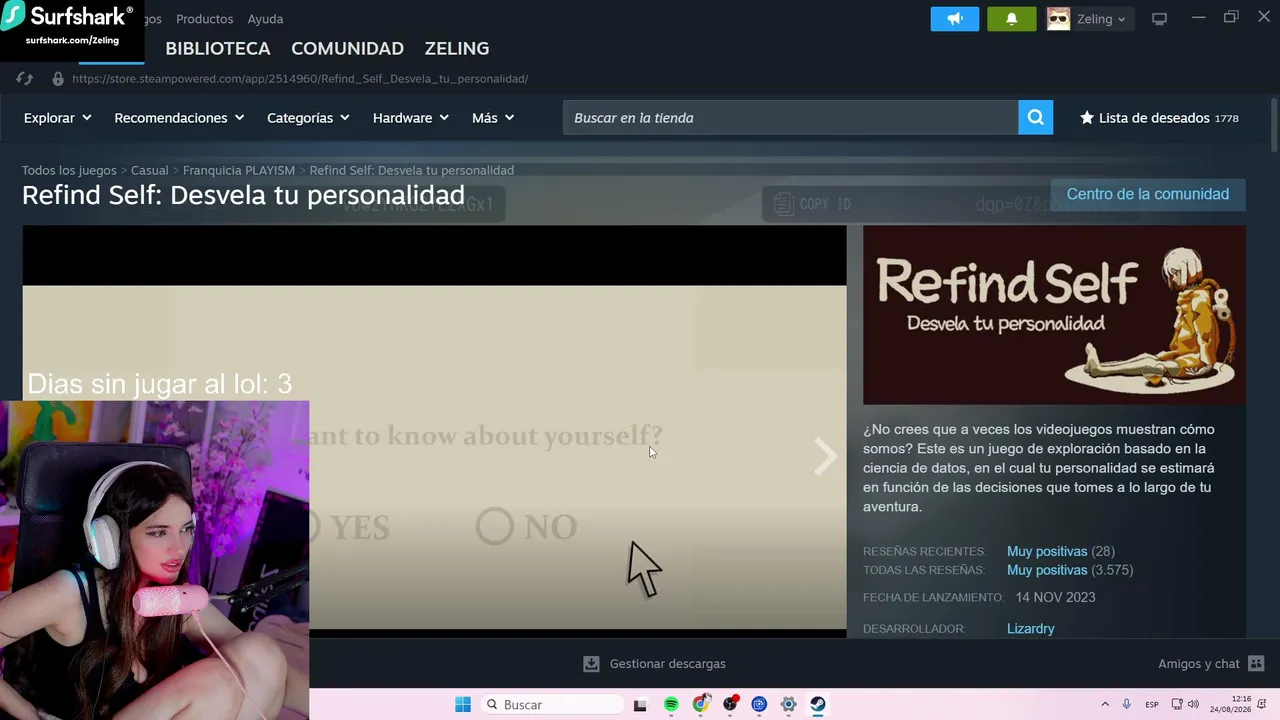Click the Refind Self header image

pos(1054,315)
